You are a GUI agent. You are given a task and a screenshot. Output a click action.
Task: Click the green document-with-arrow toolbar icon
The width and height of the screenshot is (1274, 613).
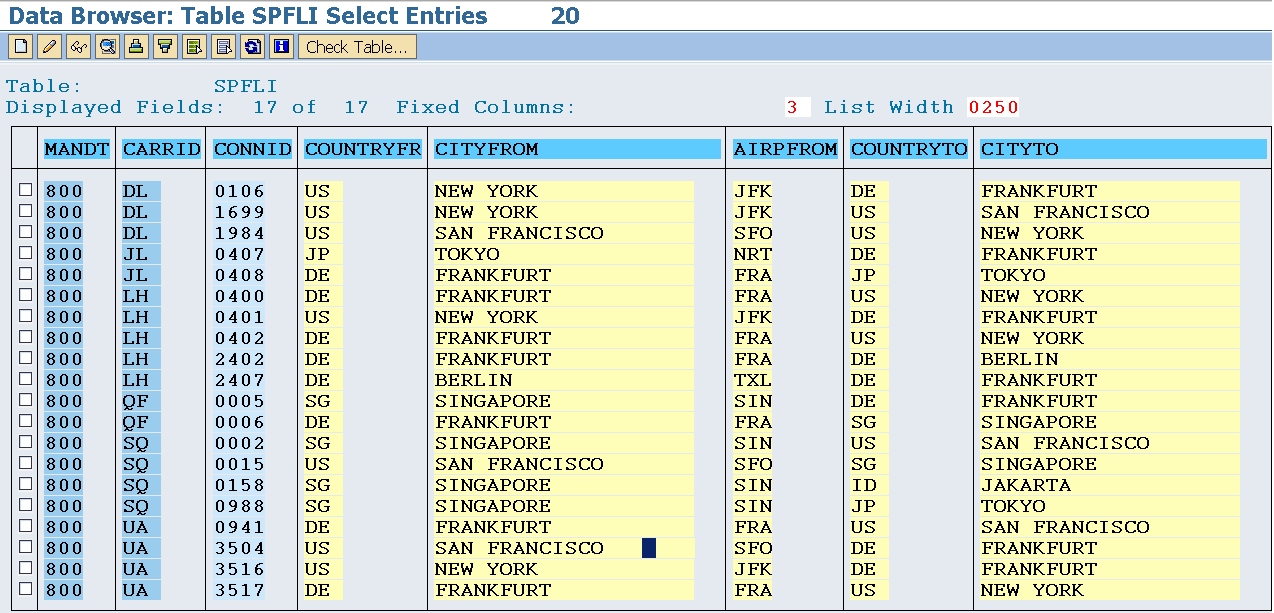point(195,46)
